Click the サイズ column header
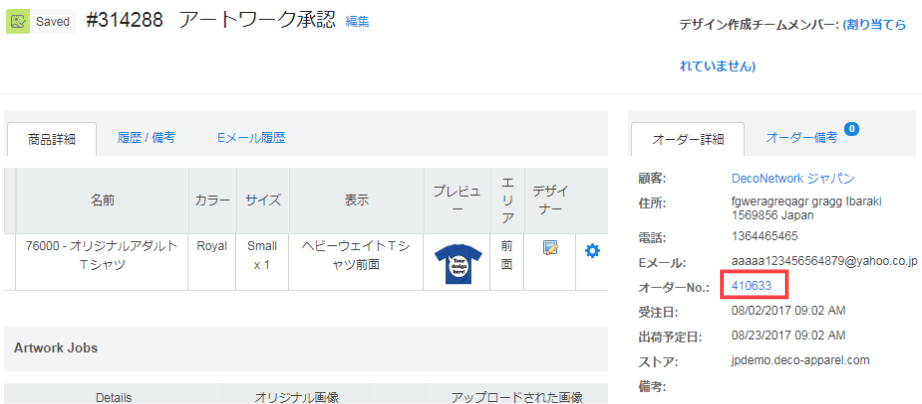Image resolution: width=922 pixels, height=404 pixels. pyautogui.click(x=263, y=200)
